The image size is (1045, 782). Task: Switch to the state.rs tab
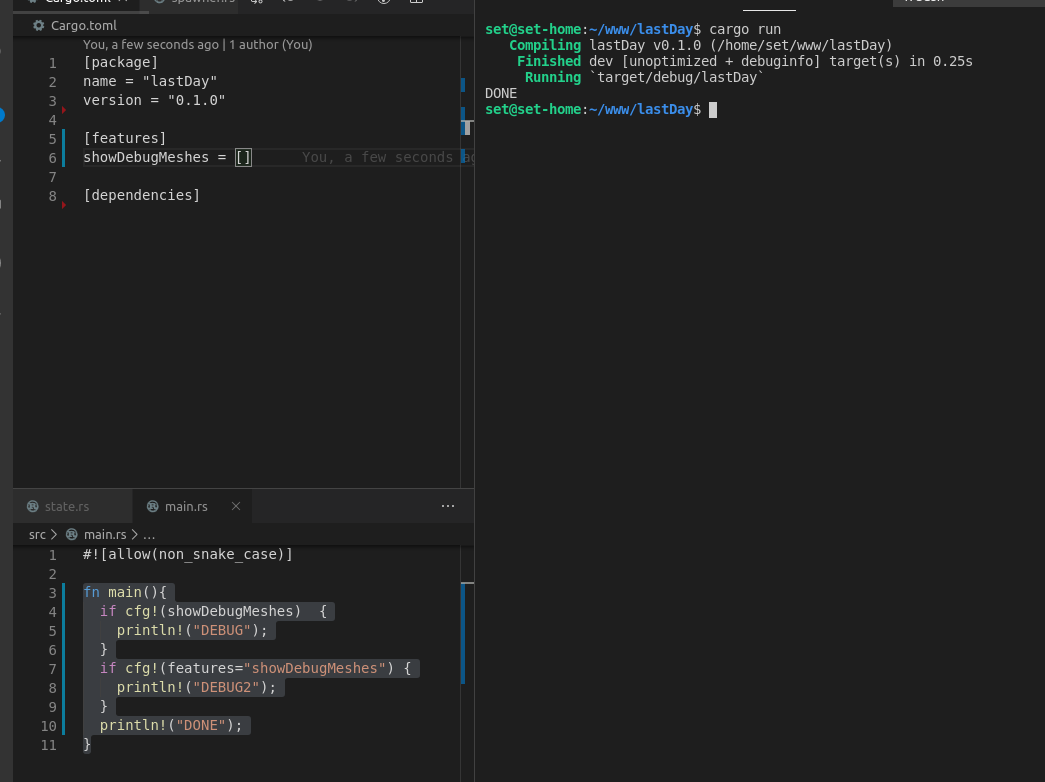[x=67, y=507]
